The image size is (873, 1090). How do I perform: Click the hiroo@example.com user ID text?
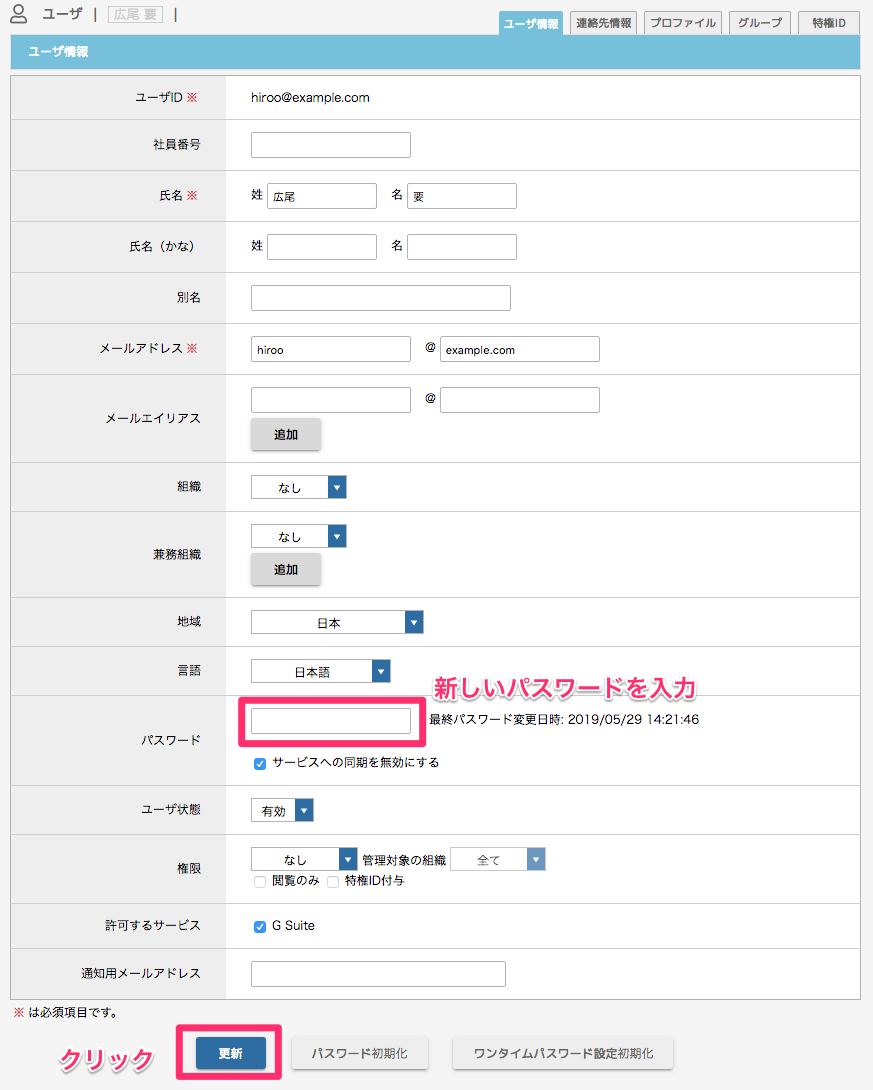point(310,98)
